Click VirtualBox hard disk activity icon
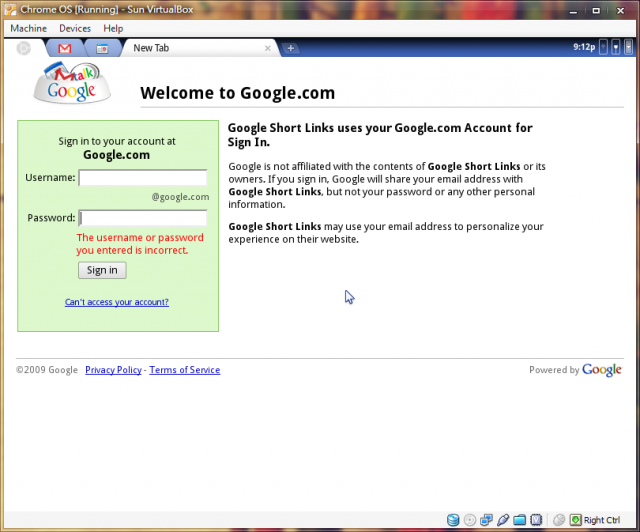The height and width of the screenshot is (532, 640). 453,520
